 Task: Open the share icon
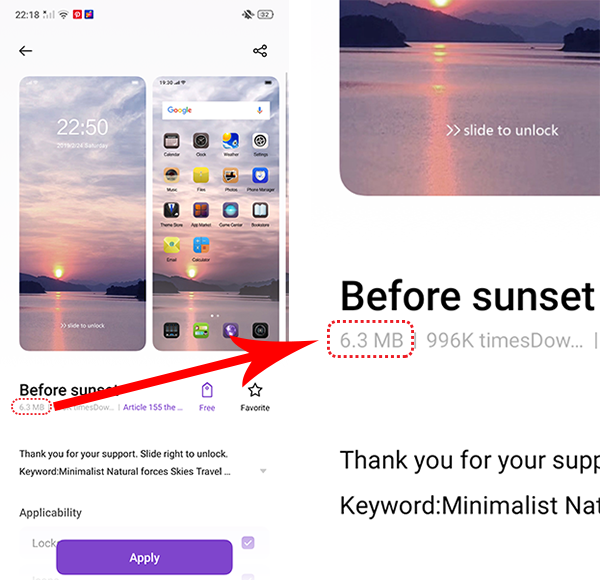point(260,51)
